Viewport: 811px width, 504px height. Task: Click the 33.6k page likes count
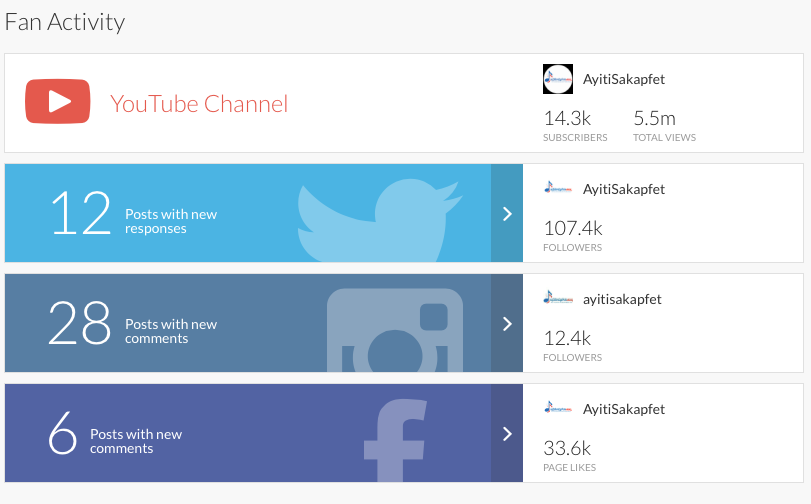567,448
